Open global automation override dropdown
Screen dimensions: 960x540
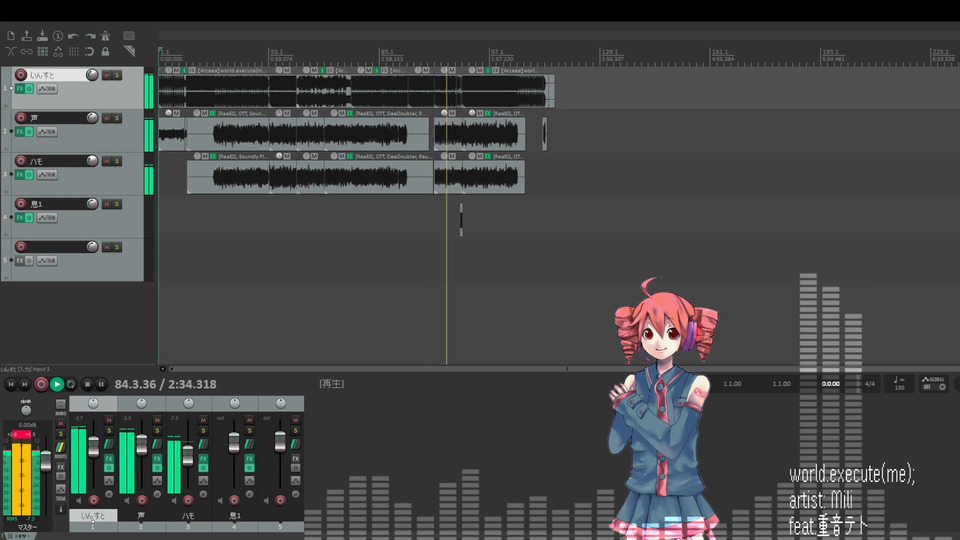934,383
